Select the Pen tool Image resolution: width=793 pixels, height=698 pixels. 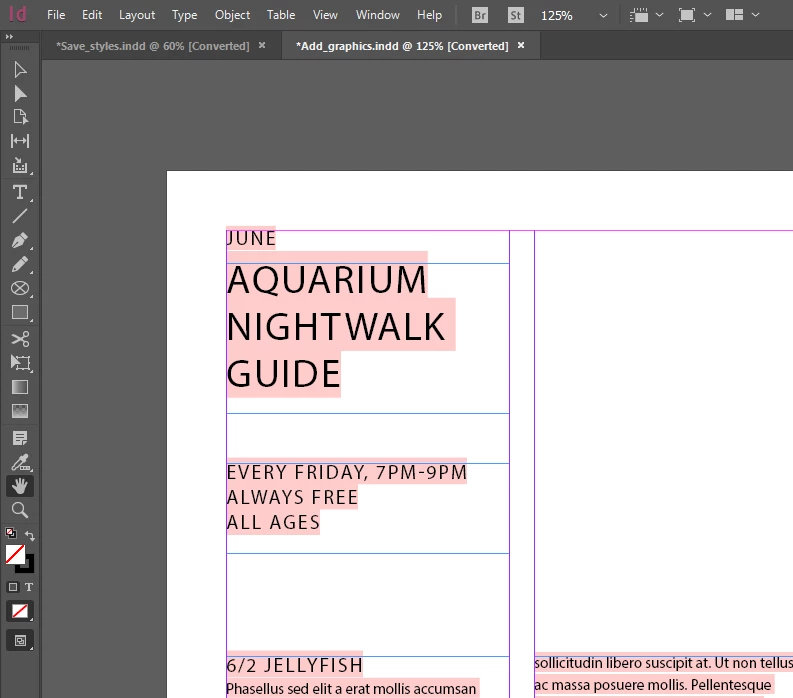click(x=20, y=240)
